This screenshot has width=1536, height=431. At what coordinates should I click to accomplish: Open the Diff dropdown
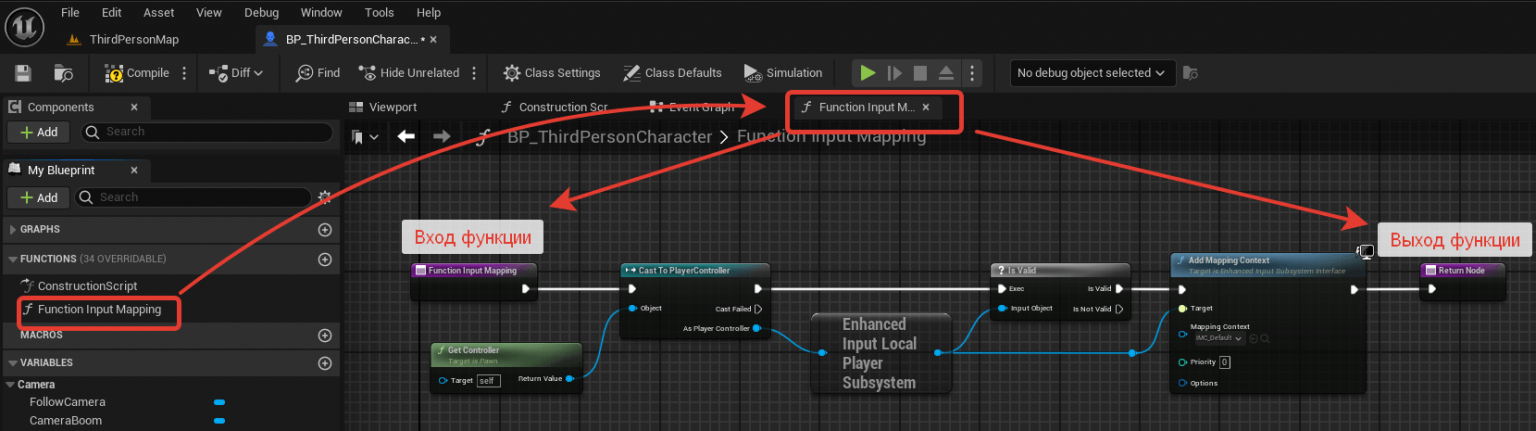pos(236,73)
